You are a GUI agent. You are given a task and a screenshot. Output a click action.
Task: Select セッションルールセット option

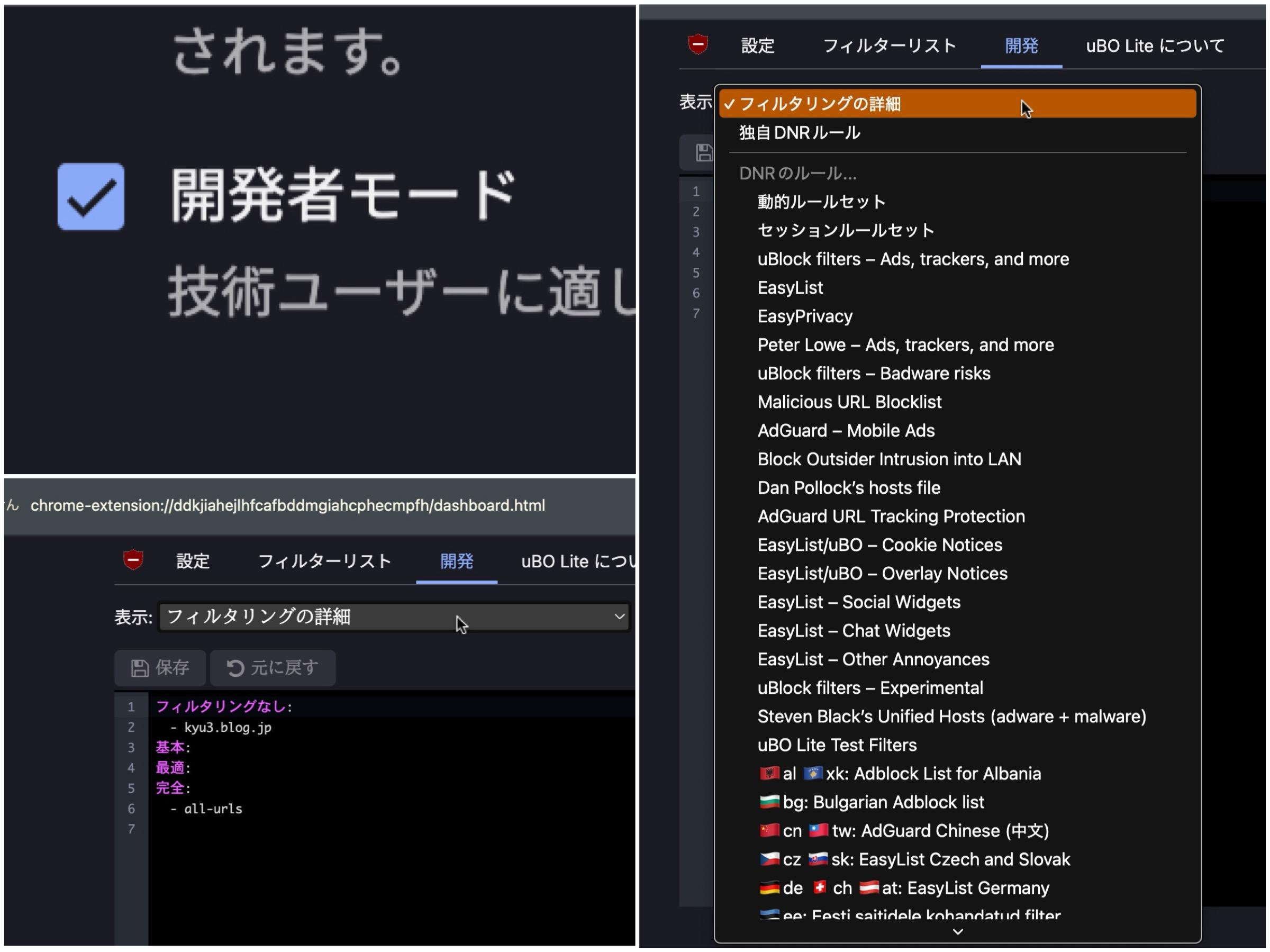tap(957, 230)
